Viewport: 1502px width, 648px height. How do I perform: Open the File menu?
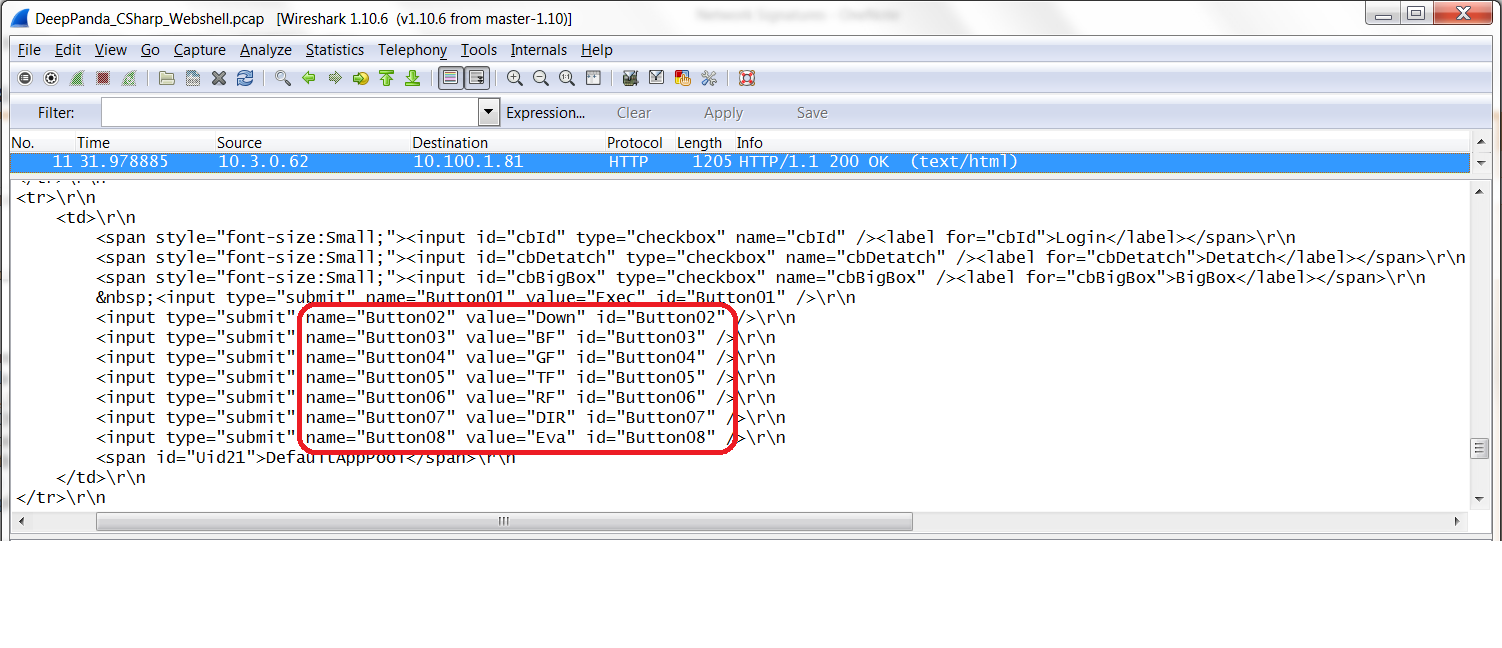[29, 50]
